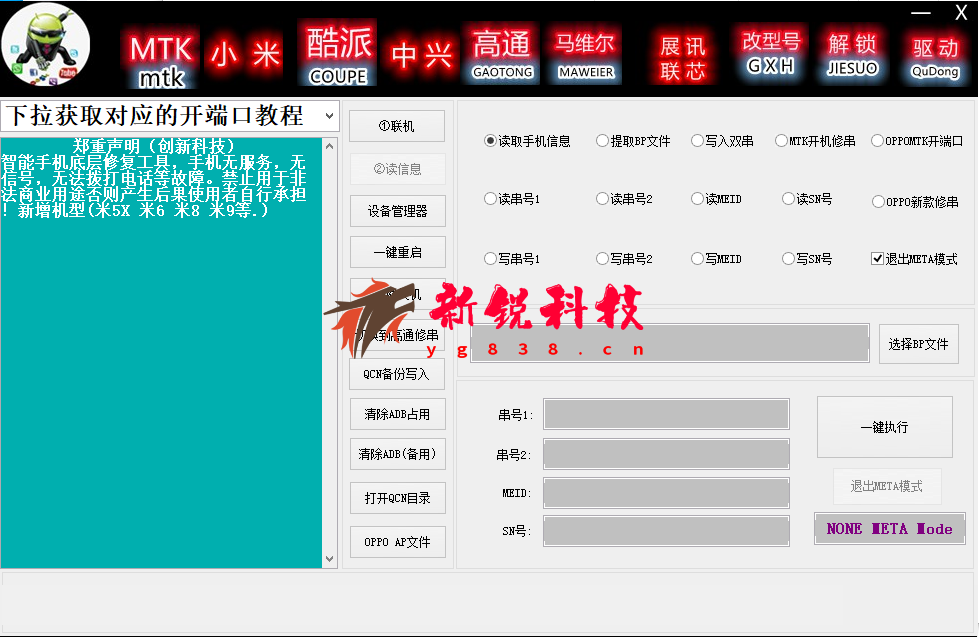Click the 郑重声明 notice text
This screenshot has width=979, height=637.
(154, 178)
